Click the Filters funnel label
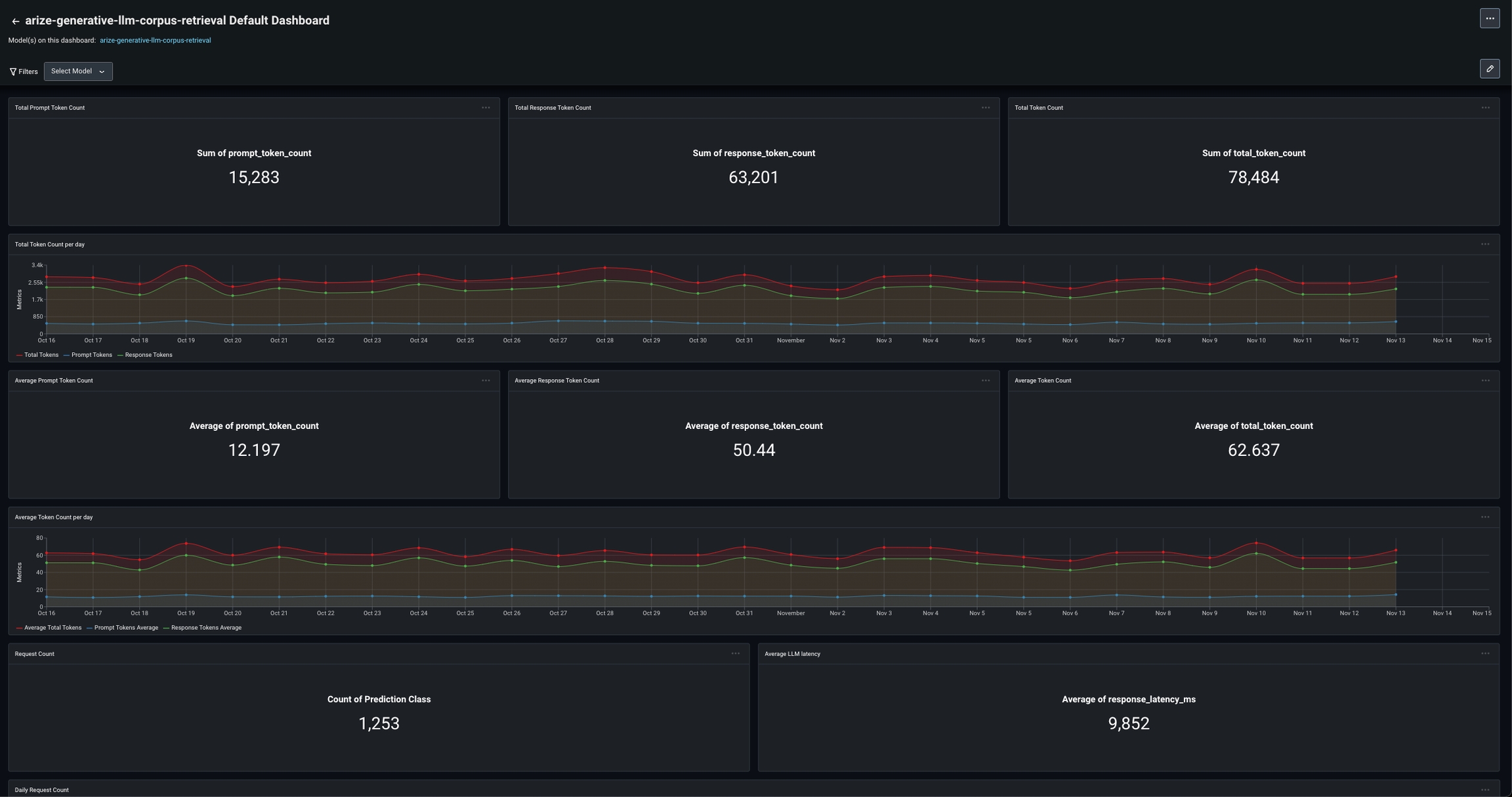 24,72
